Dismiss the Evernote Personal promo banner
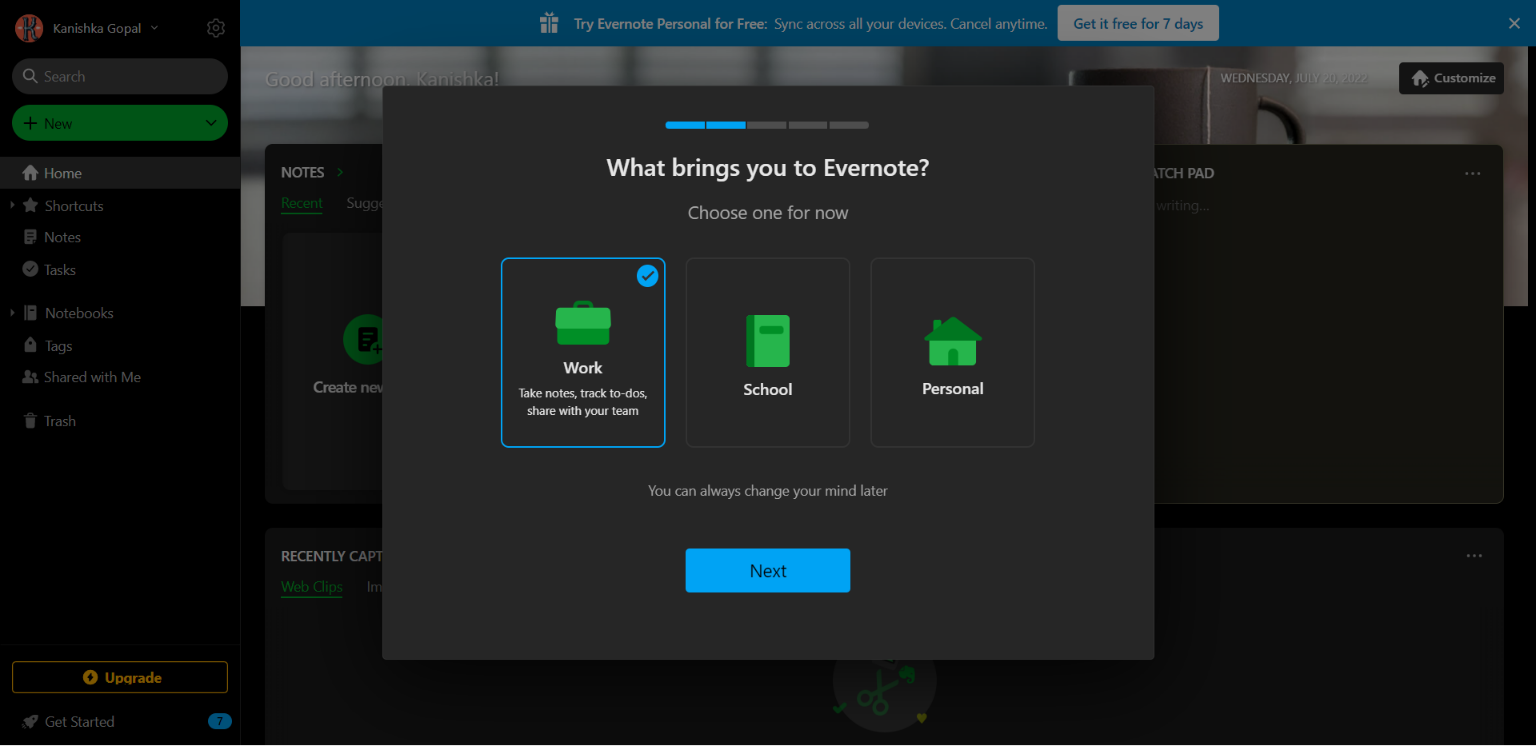1536x746 pixels. 1514,23
